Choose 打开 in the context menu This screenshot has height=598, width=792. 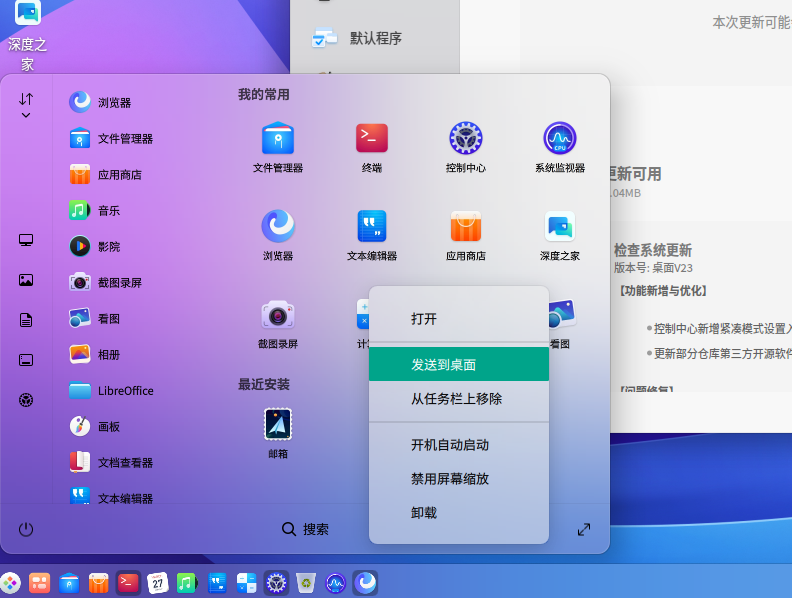coord(459,319)
